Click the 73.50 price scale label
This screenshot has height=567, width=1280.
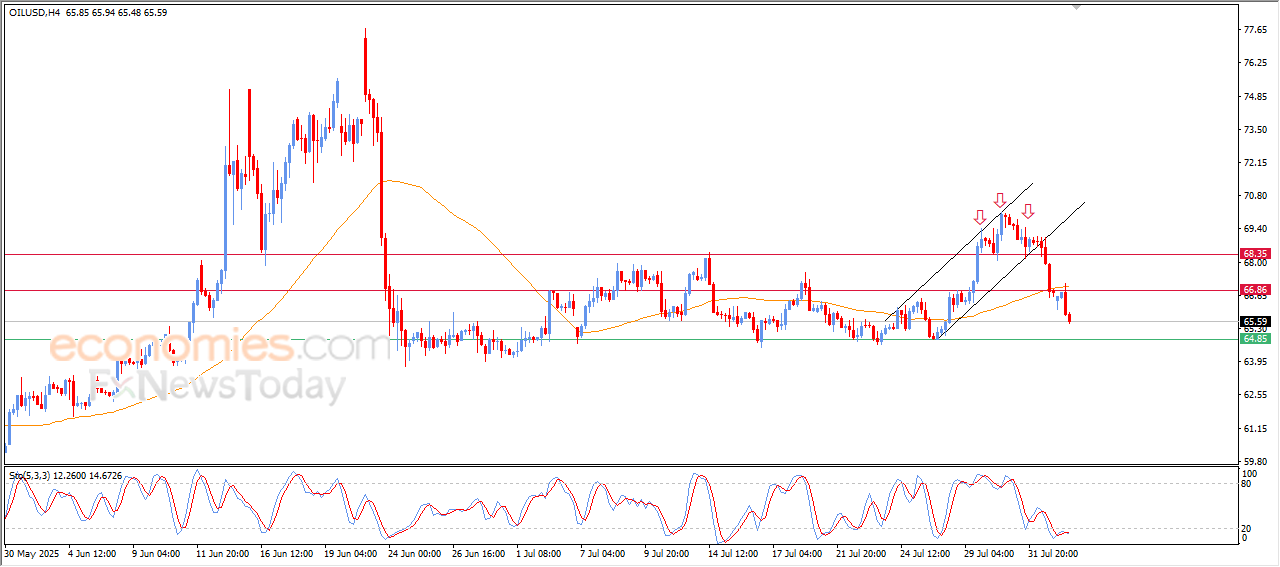[x=1255, y=129]
